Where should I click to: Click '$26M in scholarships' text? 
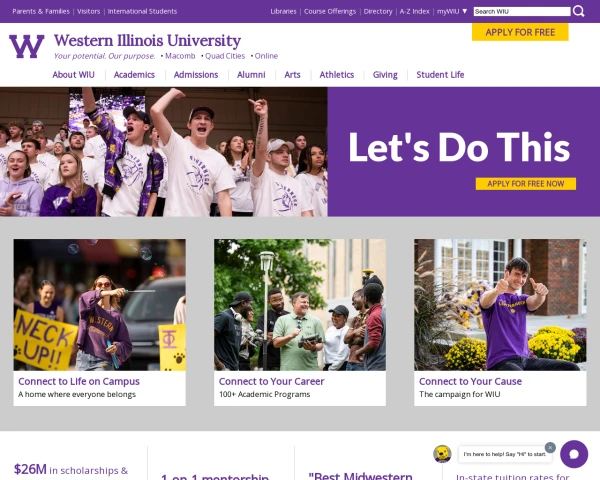click(x=71, y=470)
